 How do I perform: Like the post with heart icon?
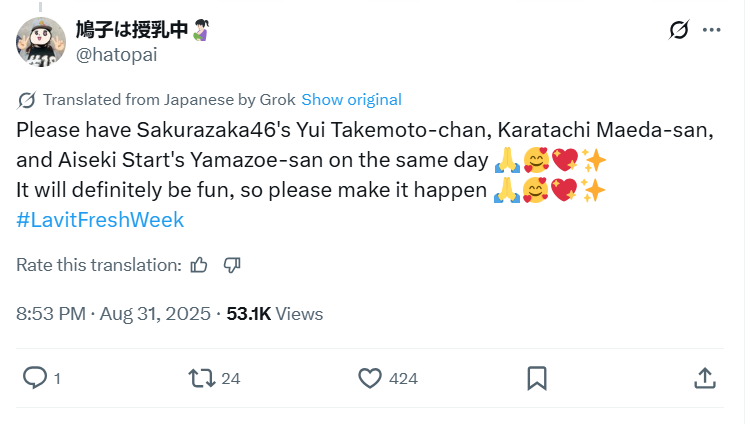click(x=370, y=377)
